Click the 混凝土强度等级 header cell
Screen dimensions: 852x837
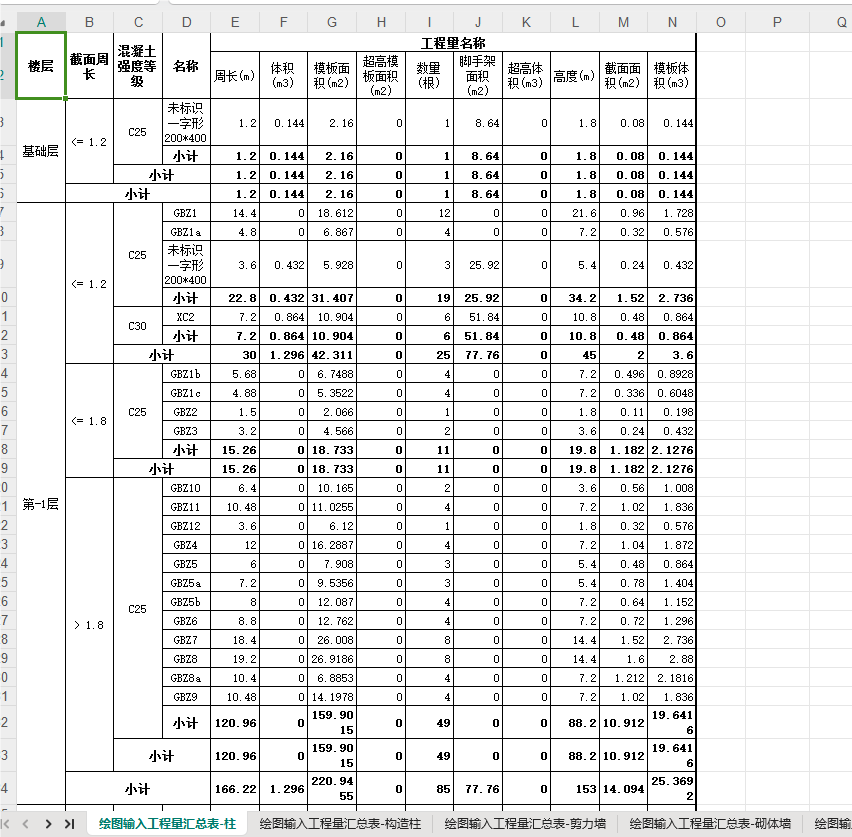click(138, 66)
